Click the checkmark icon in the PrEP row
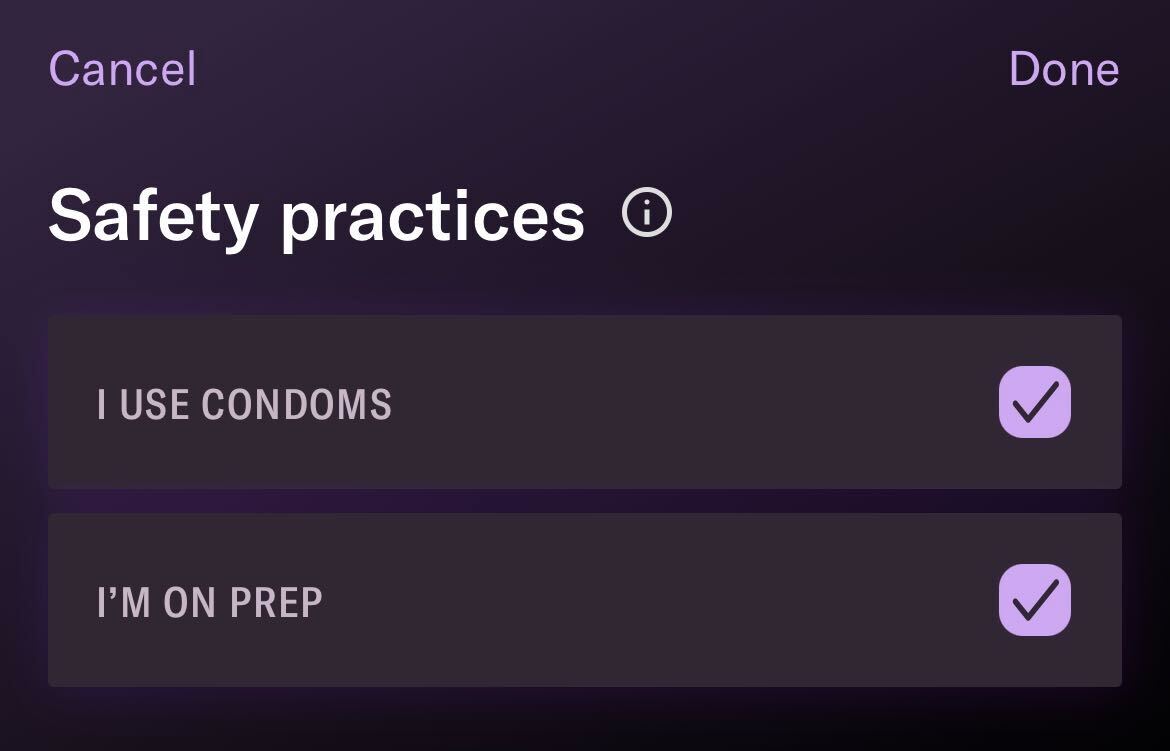Screen dimensions: 1170x751 (x=1034, y=599)
